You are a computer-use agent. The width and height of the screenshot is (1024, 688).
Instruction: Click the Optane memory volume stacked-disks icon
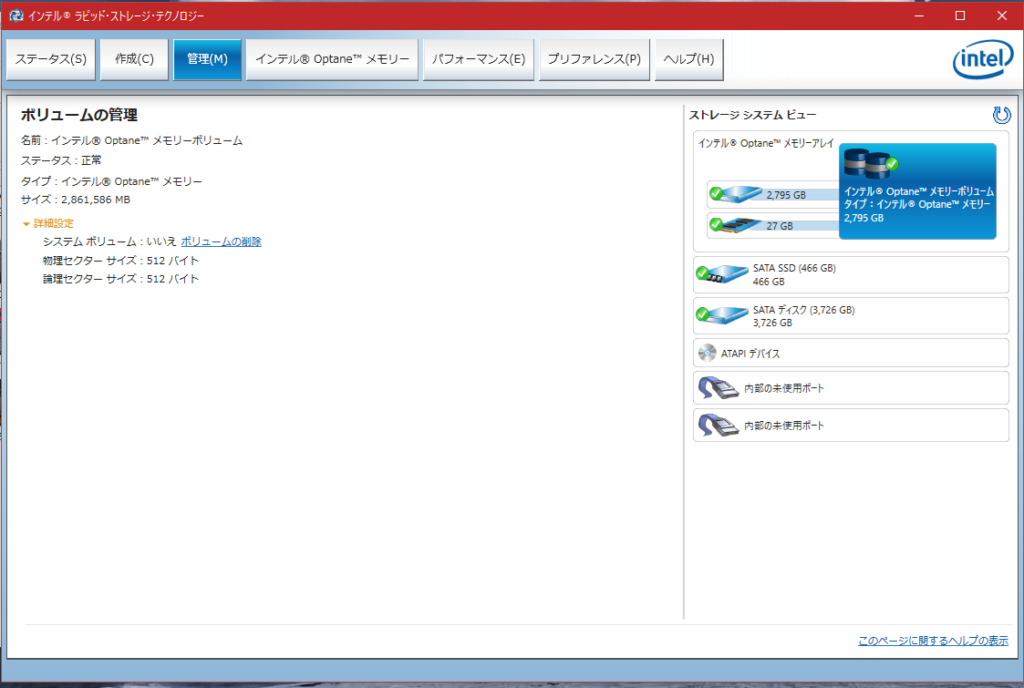pos(870,163)
